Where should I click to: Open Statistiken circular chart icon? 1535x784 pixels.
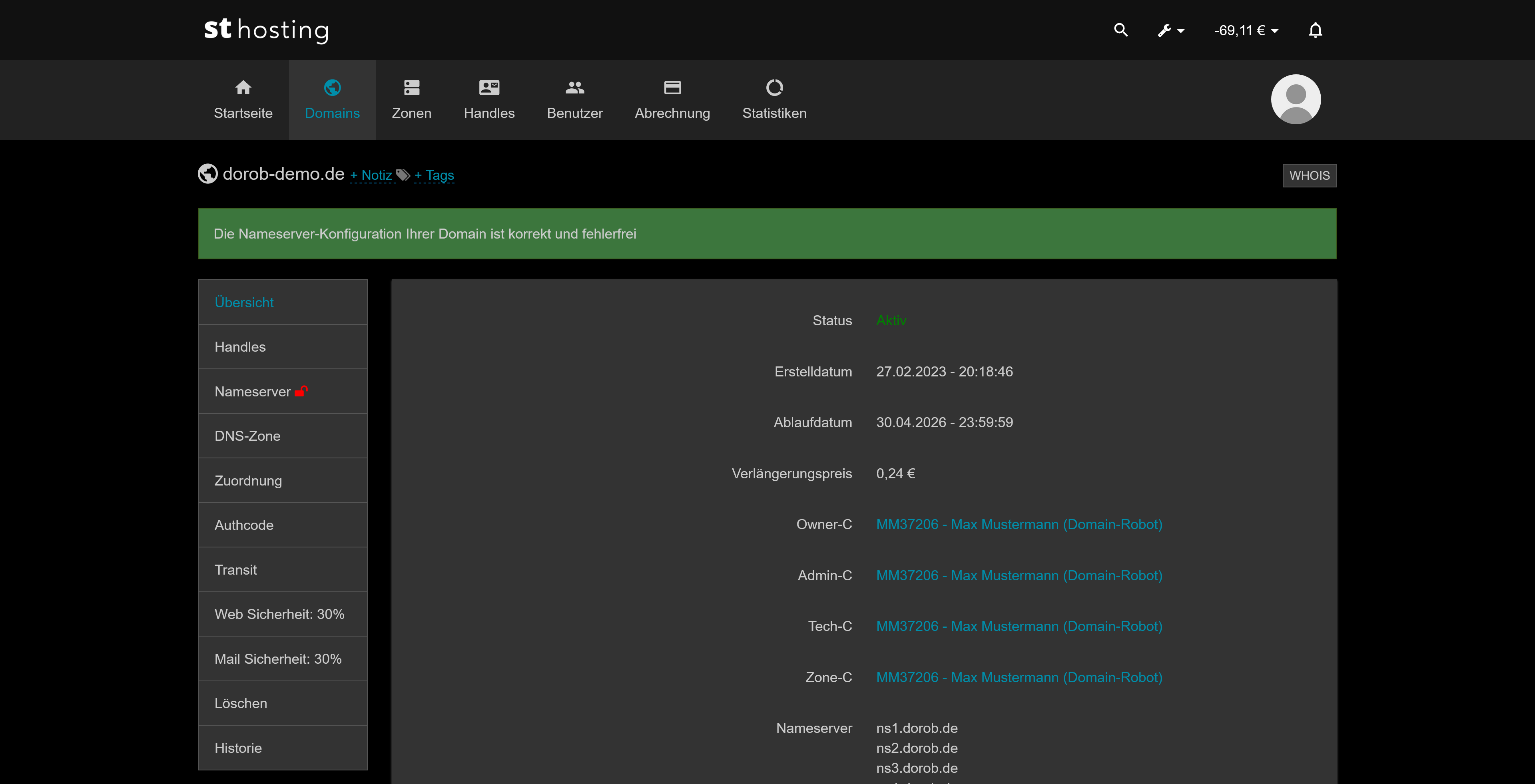[774, 88]
